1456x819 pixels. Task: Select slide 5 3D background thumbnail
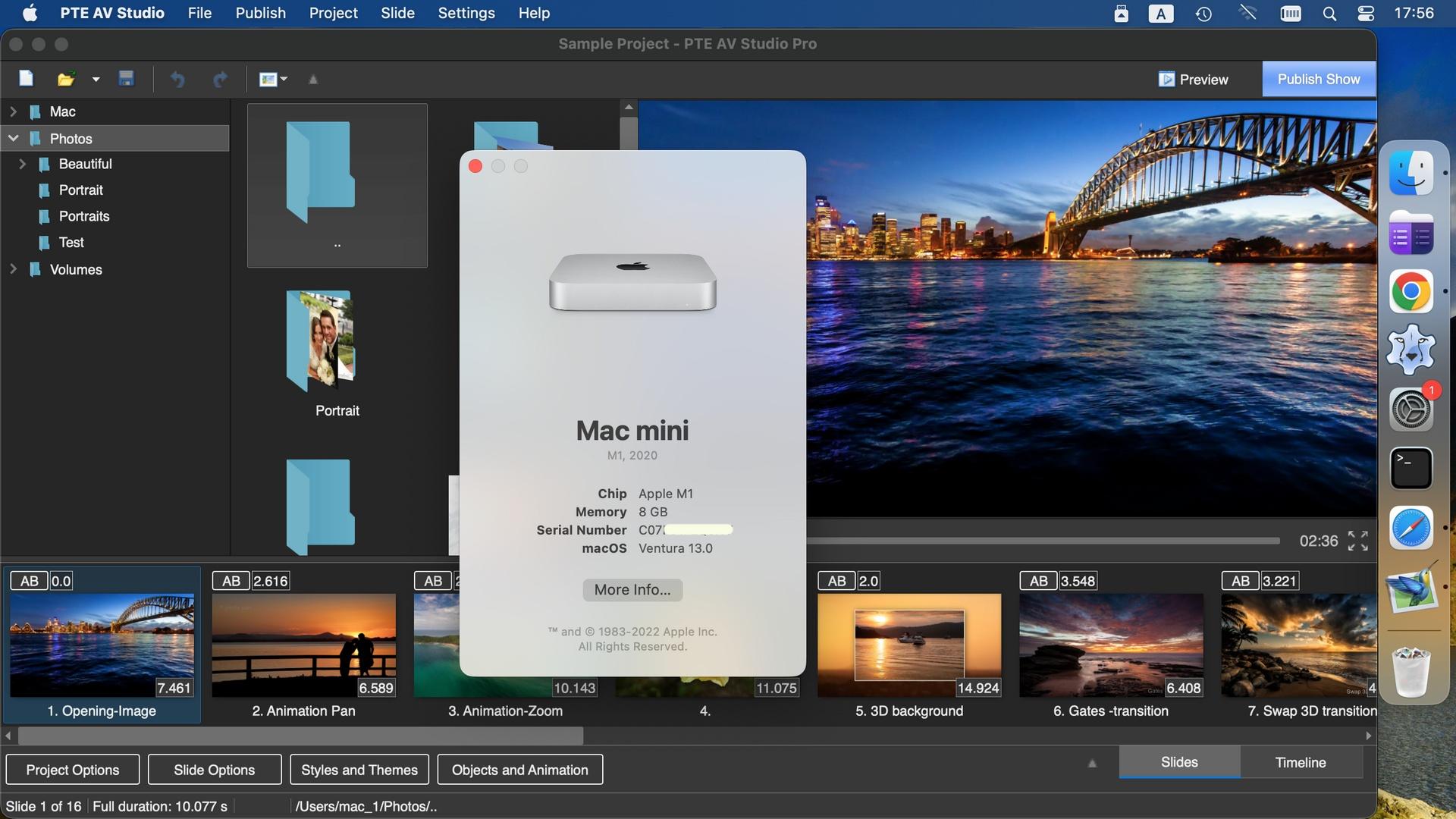tap(909, 645)
